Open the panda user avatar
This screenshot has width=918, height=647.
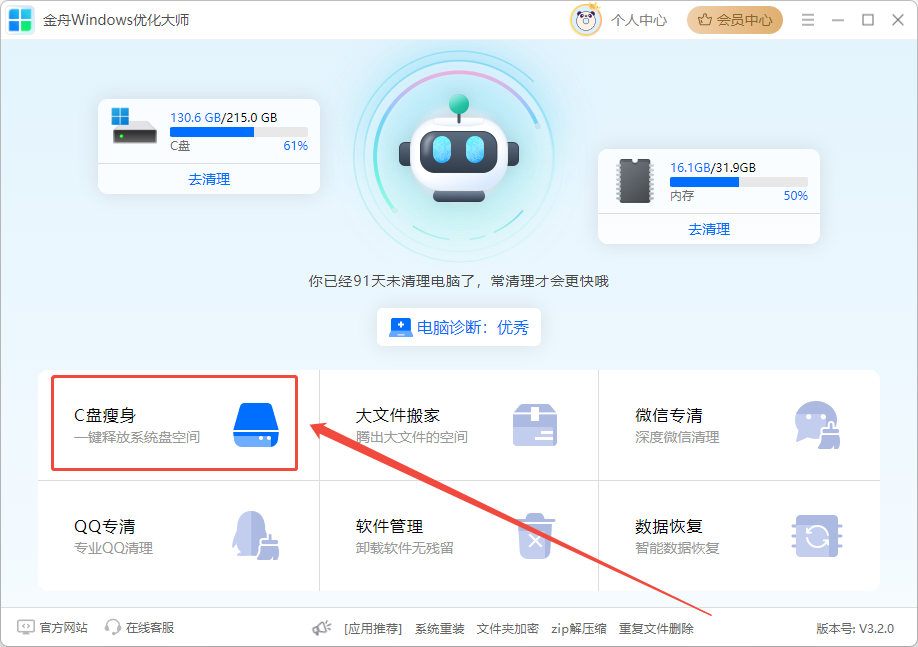click(x=585, y=20)
